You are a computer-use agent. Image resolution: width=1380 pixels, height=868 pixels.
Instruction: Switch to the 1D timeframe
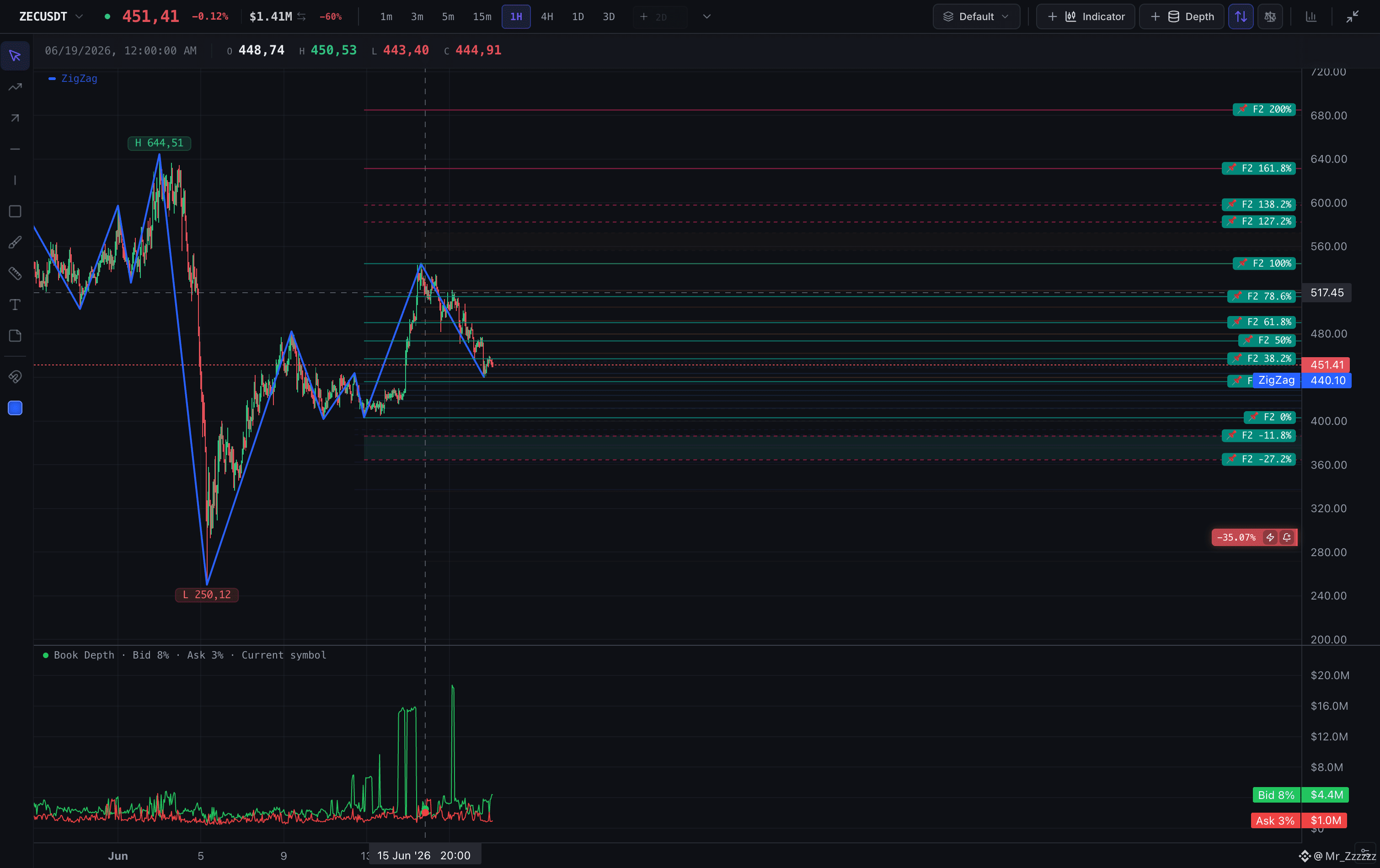coord(578,16)
